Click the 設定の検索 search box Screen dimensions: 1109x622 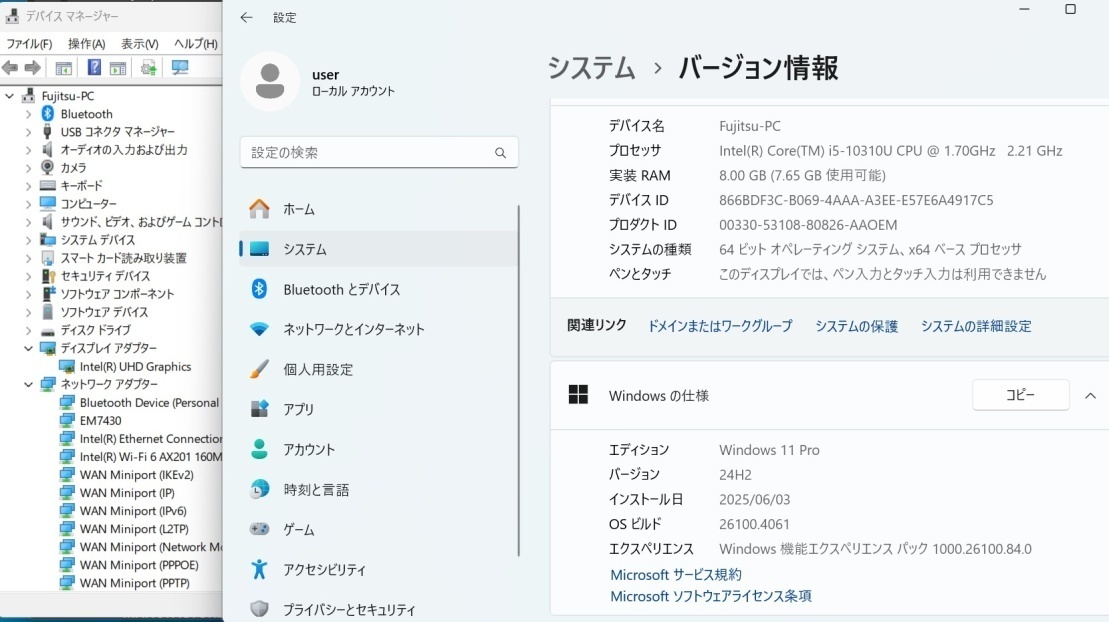coord(368,153)
